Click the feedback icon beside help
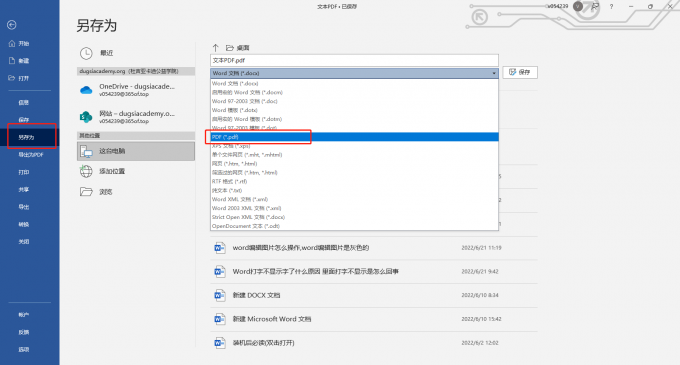 (x=595, y=7)
